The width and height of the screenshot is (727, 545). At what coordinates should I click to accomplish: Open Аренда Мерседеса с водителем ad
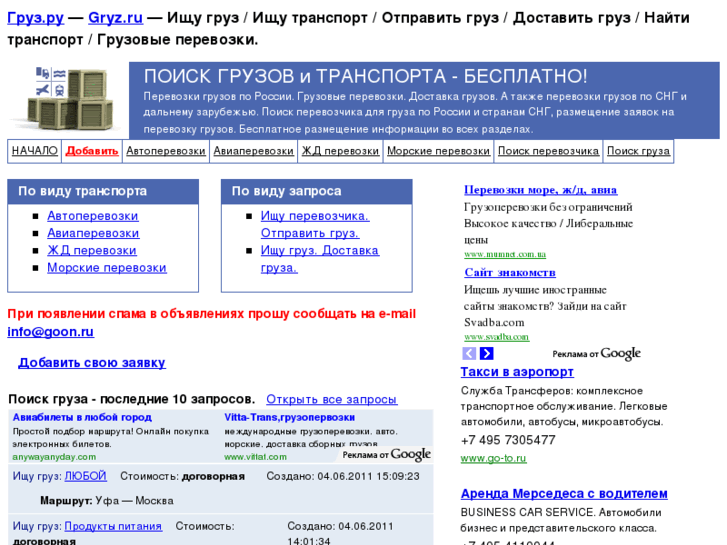564,494
